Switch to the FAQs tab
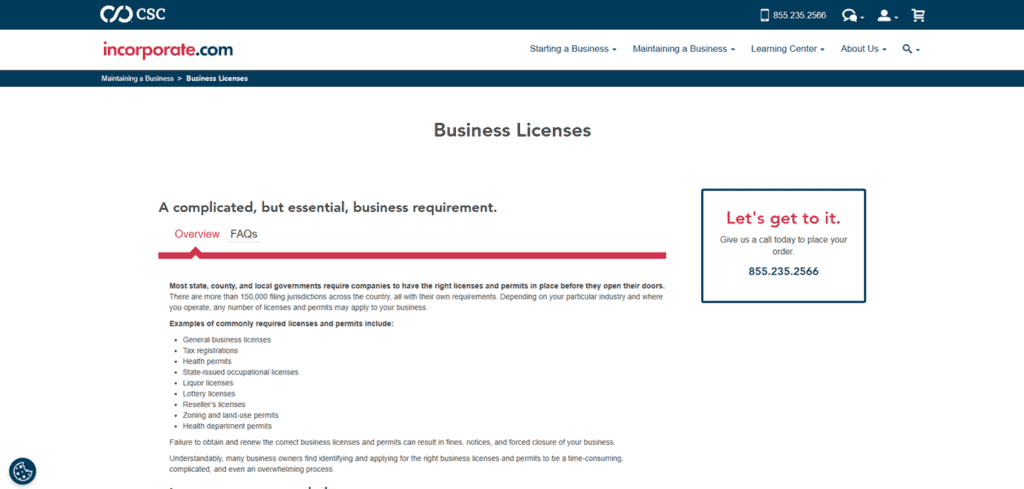The width and height of the screenshot is (1024, 489). (x=244, y=234)
